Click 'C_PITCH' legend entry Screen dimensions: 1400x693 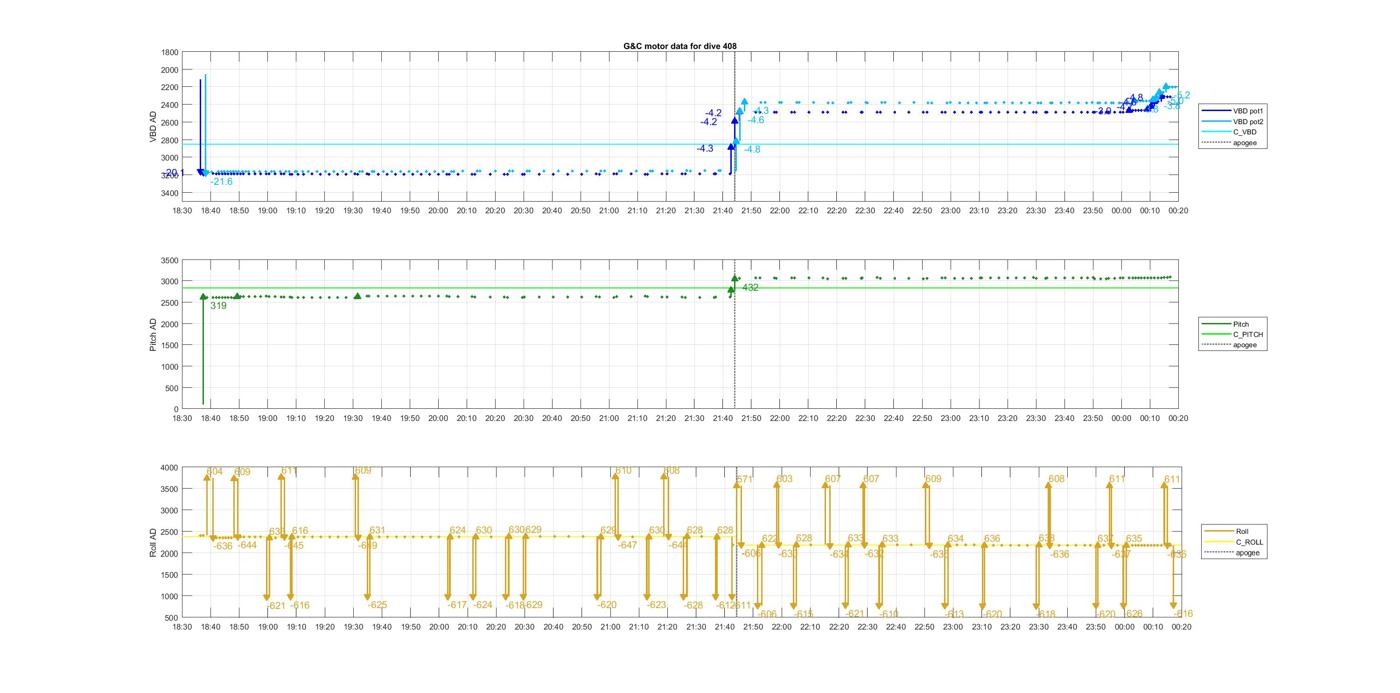(x=1248, y=334)
